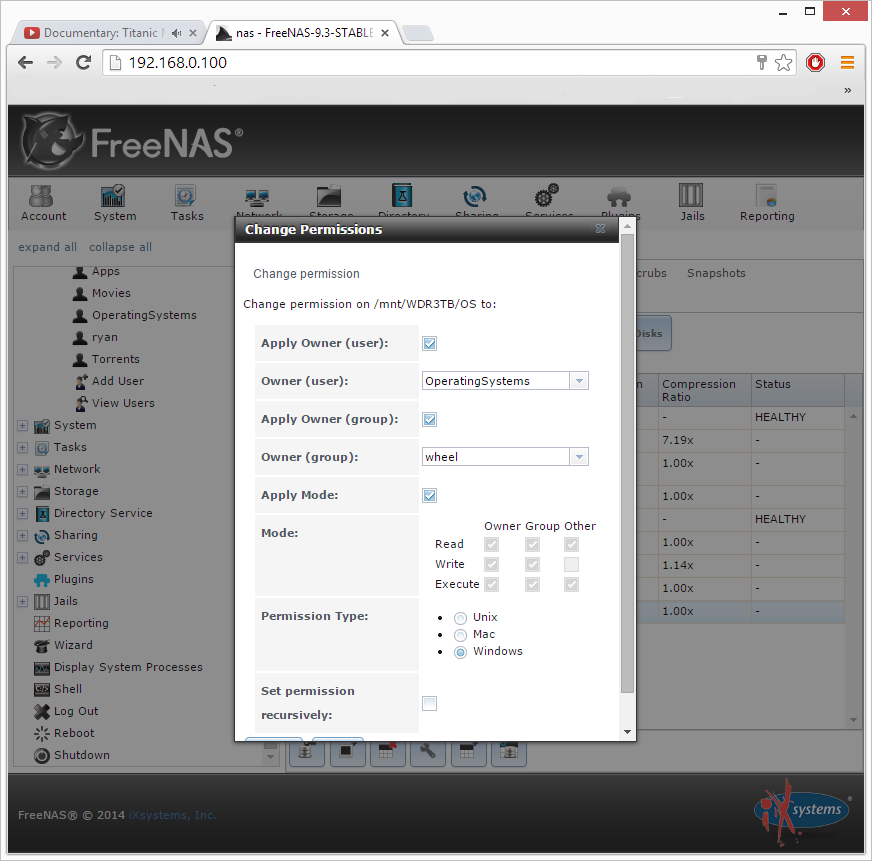Toggle Other Write mode checkbox
The image size is (872, 861).
click(571, 565)
